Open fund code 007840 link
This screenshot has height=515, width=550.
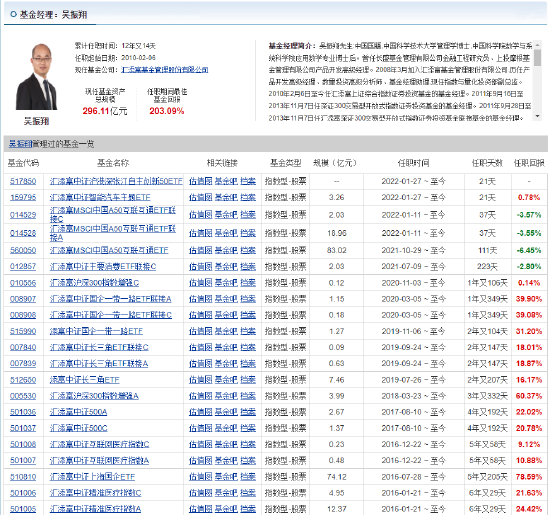tap(23, 347)
